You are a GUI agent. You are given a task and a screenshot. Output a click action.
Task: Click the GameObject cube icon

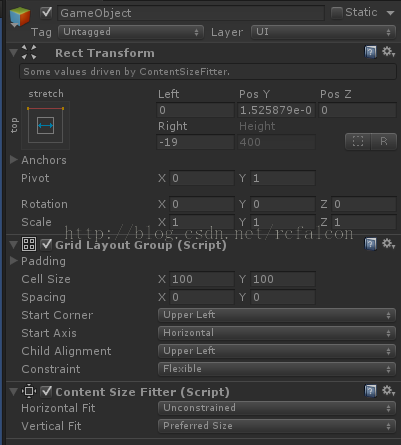[x=20, y=16]
